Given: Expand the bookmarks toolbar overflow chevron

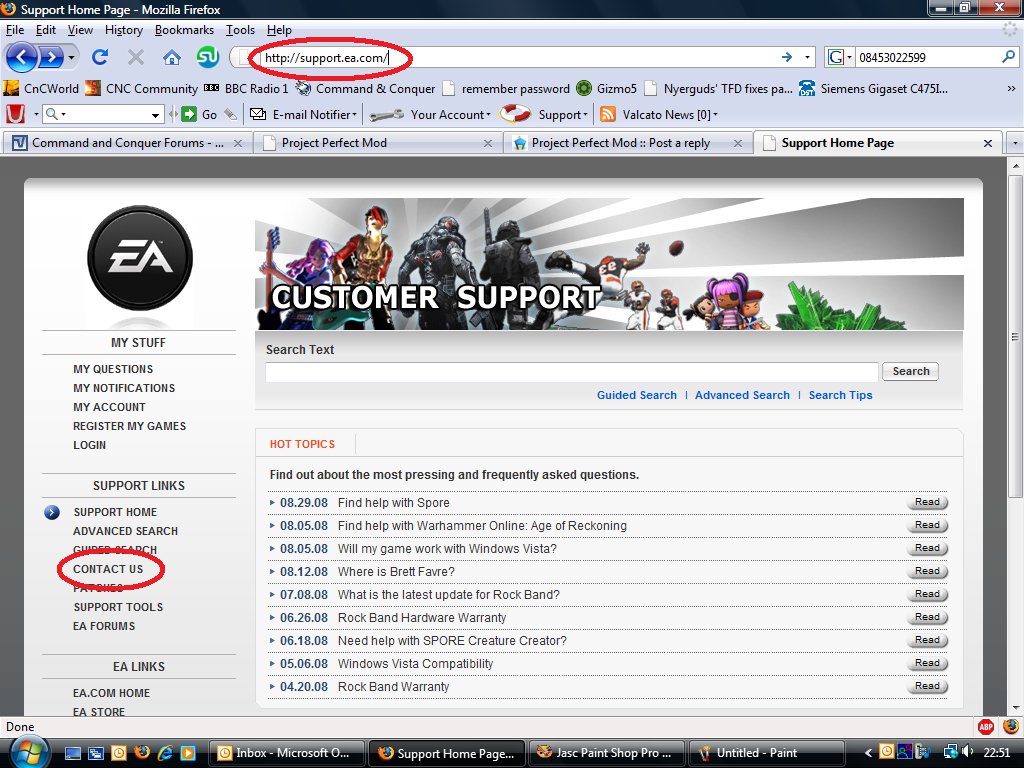Looking at the screenshot, I should click(1011, 88).
